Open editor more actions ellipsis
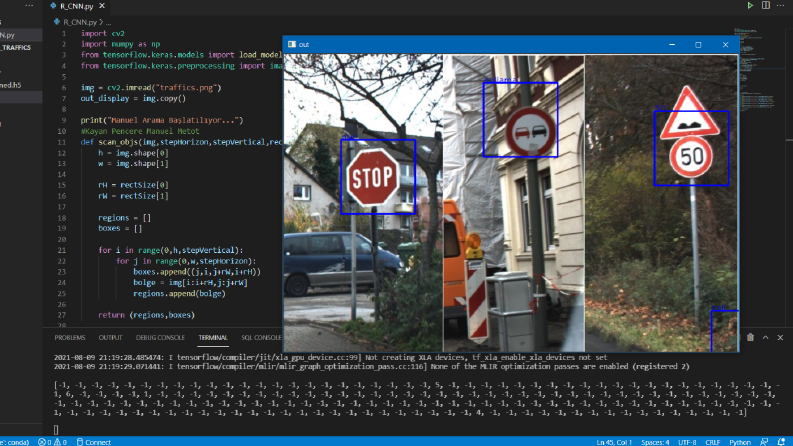 (780, 5)
